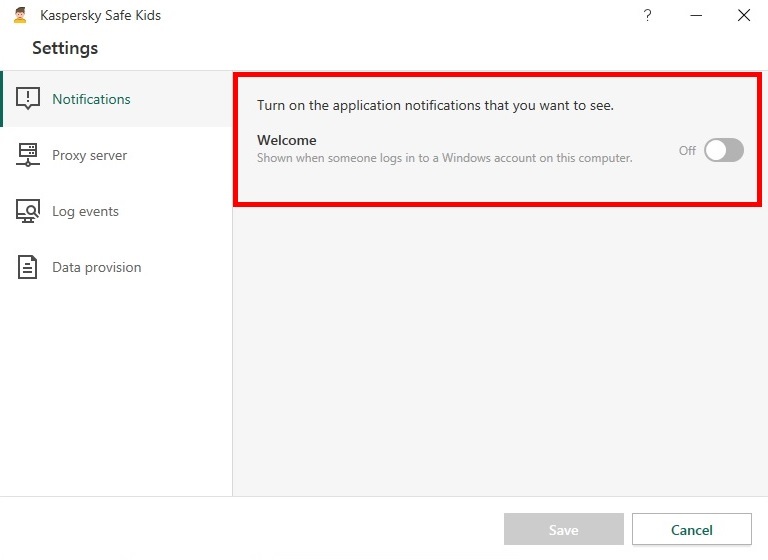
Task: Minimize the Safe Kids settings window
Action: click(696, 15)
